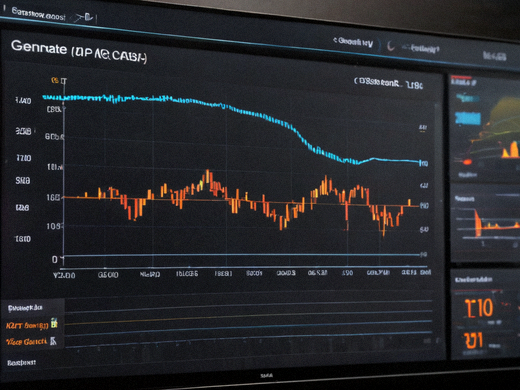Click the small icon in the top-left title bar

[84, 17]
